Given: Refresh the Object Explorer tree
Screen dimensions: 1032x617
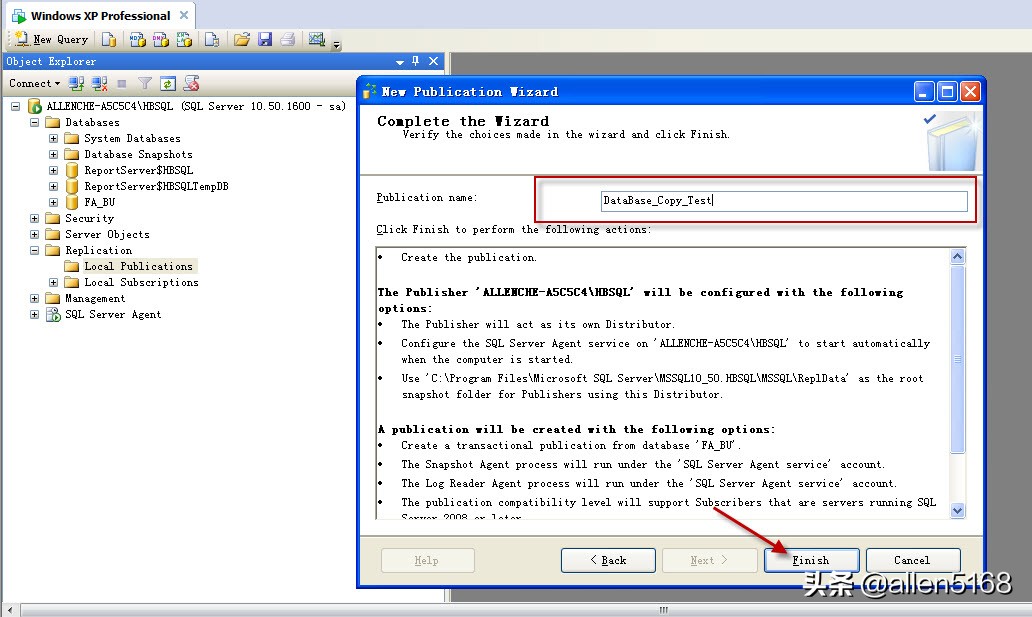Looking at the screenshot, I should tap(167, 84).
